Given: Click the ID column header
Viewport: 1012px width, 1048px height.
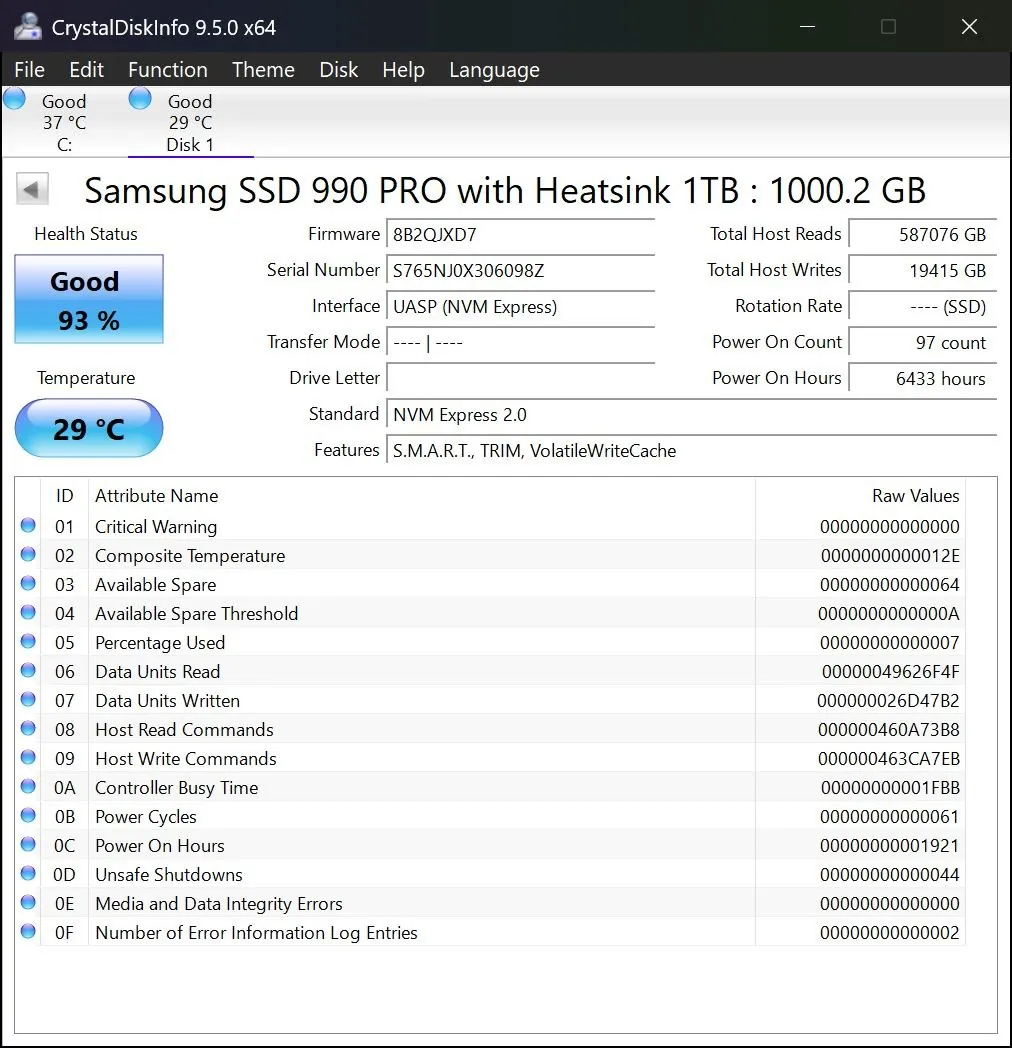Looking at the screenshot, I should coord(64,496).
